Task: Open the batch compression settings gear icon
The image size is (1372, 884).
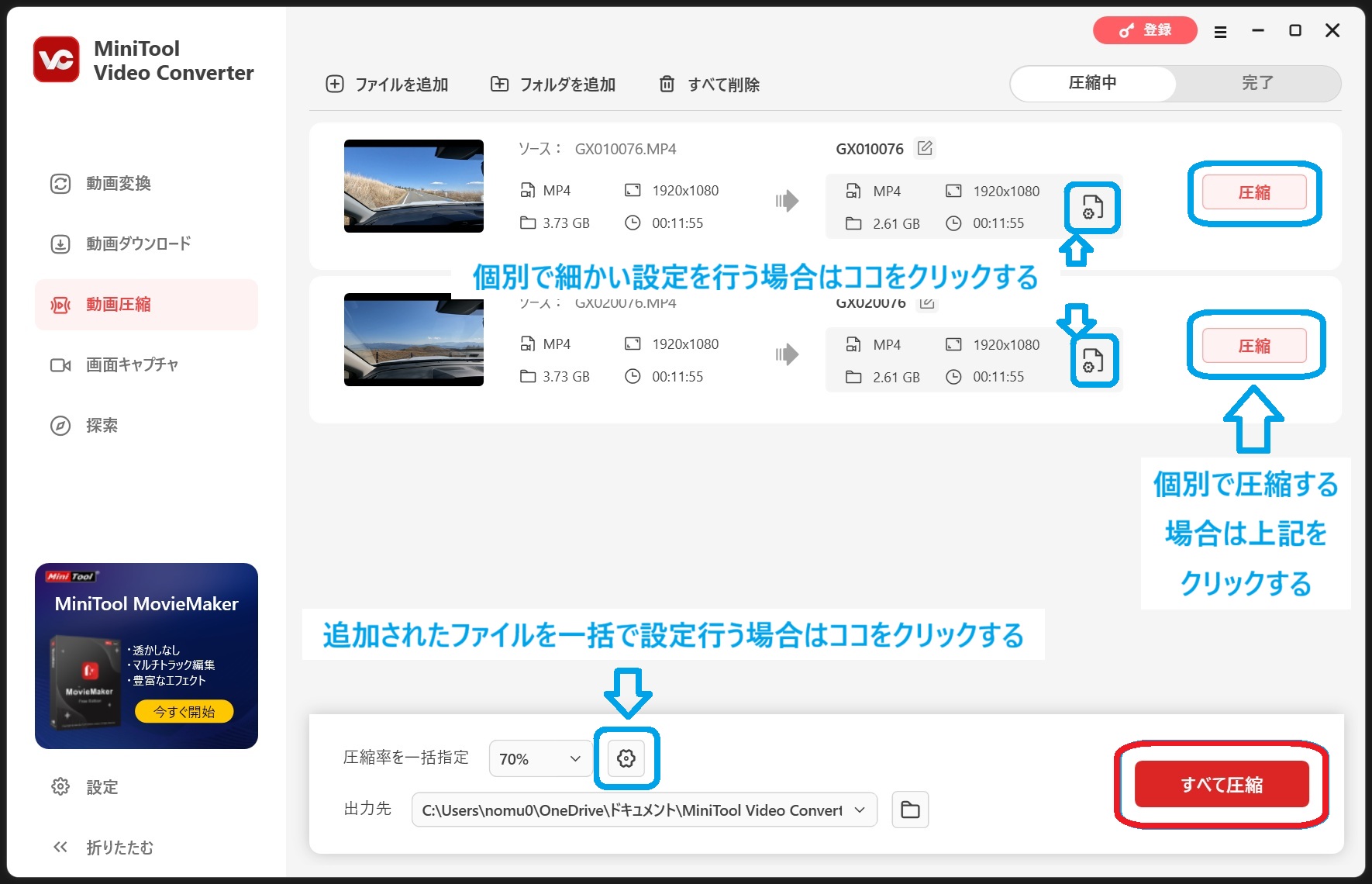Action: [626, 758]
